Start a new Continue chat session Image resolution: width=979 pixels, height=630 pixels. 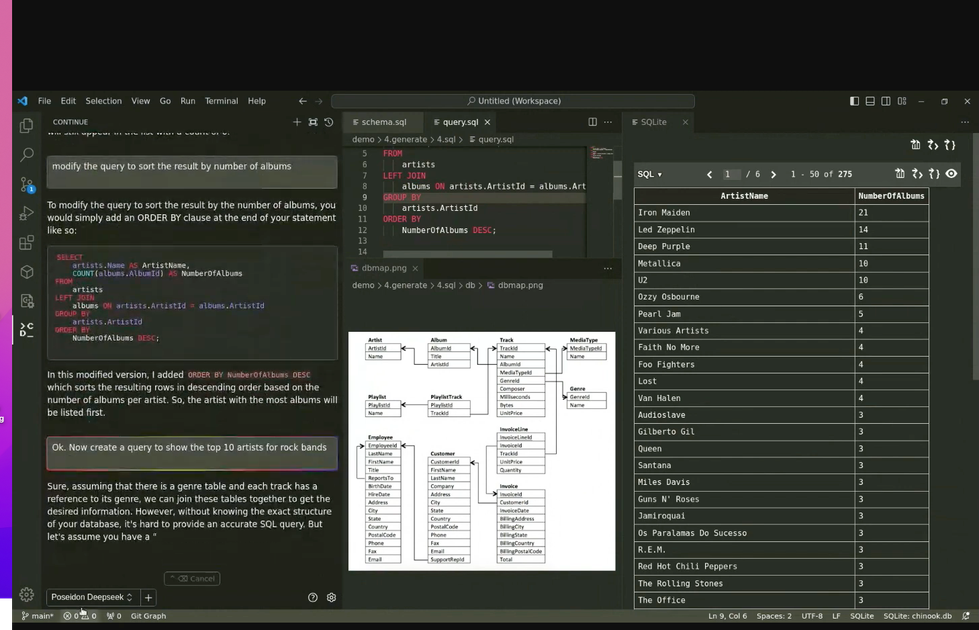point(297,122)
